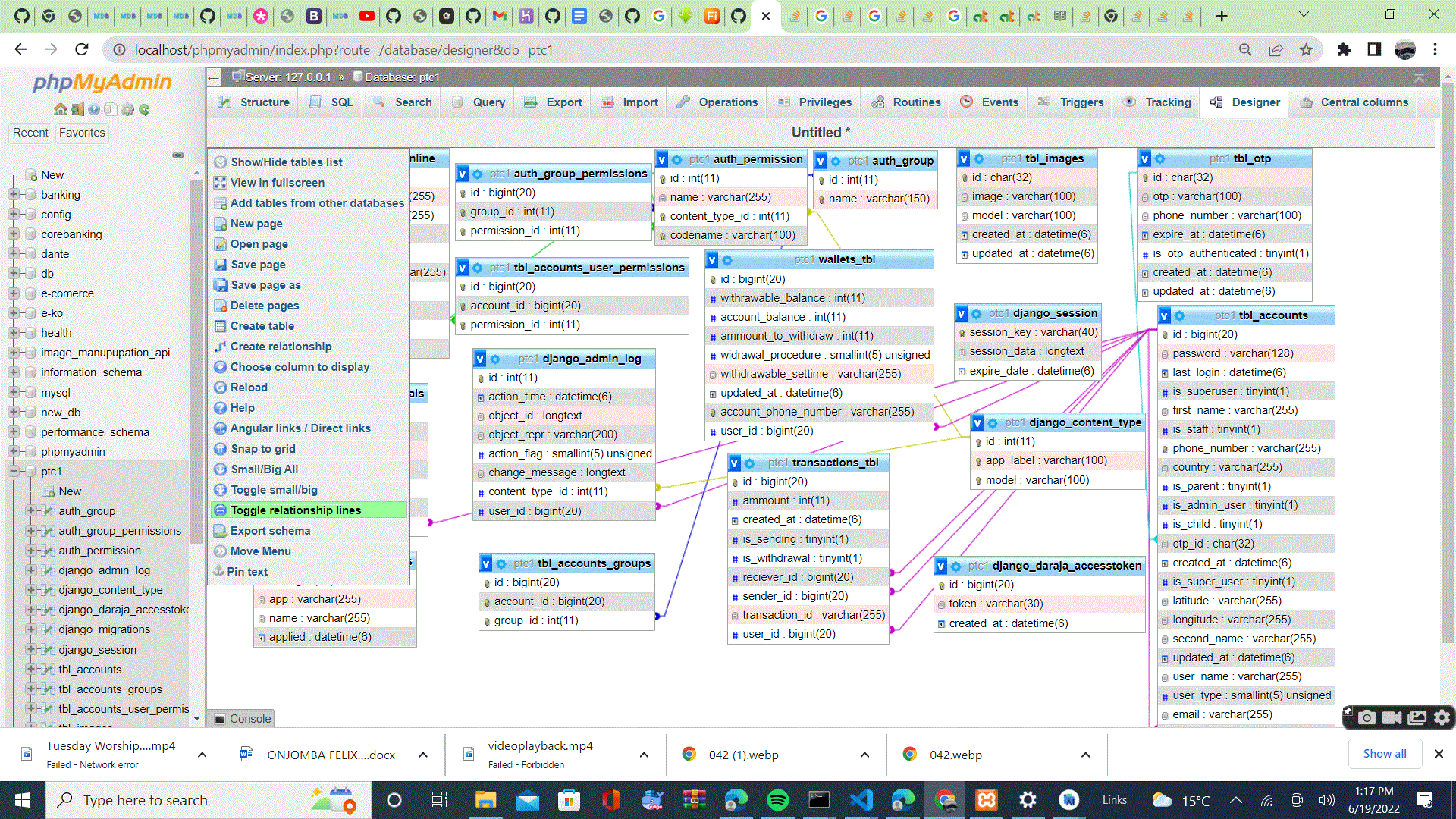The image size is (1456, 819).
Task: Click View in fullscreen button
Action: [278, 182]
